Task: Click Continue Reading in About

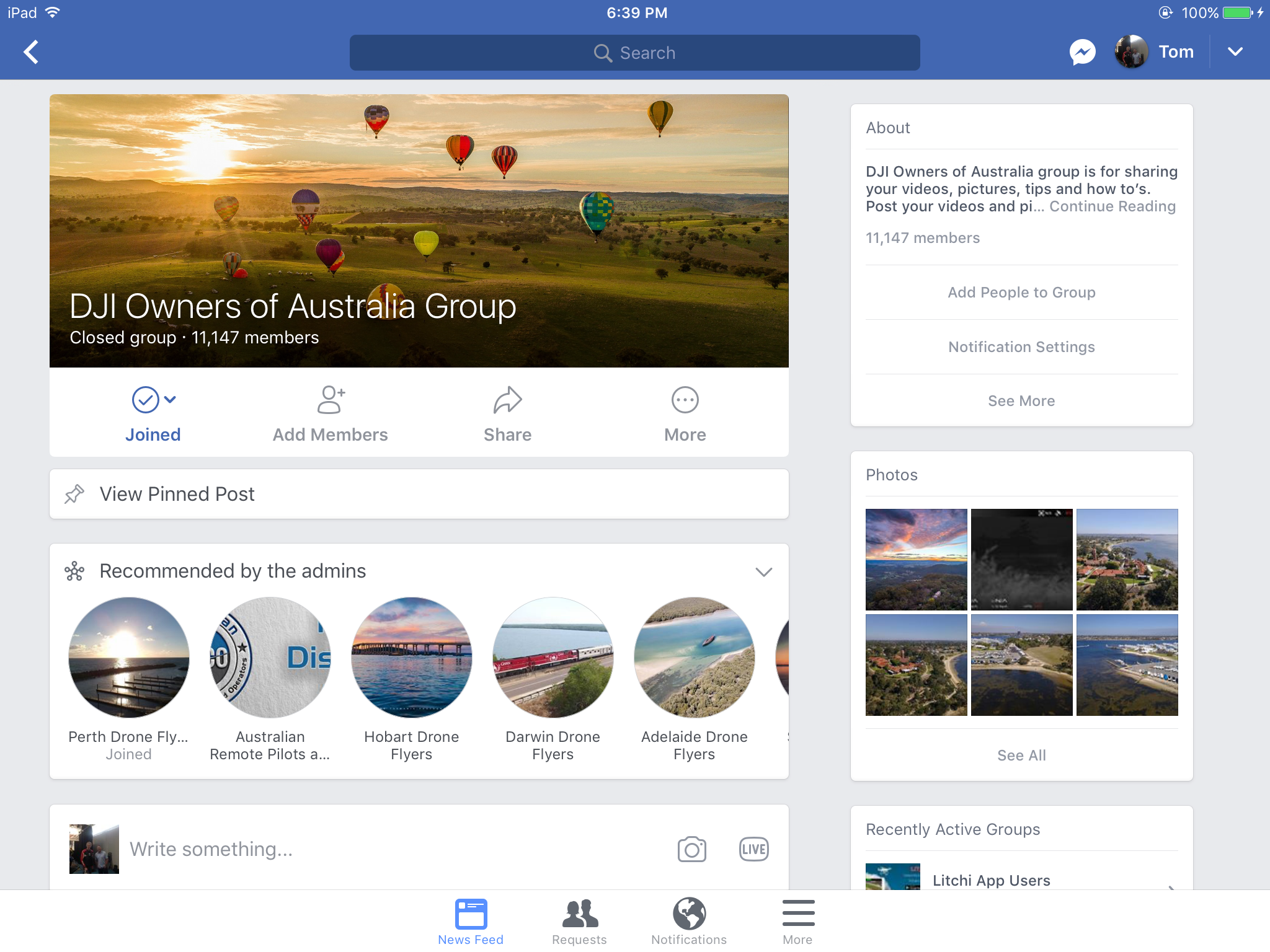Action: coord(1112,206)
